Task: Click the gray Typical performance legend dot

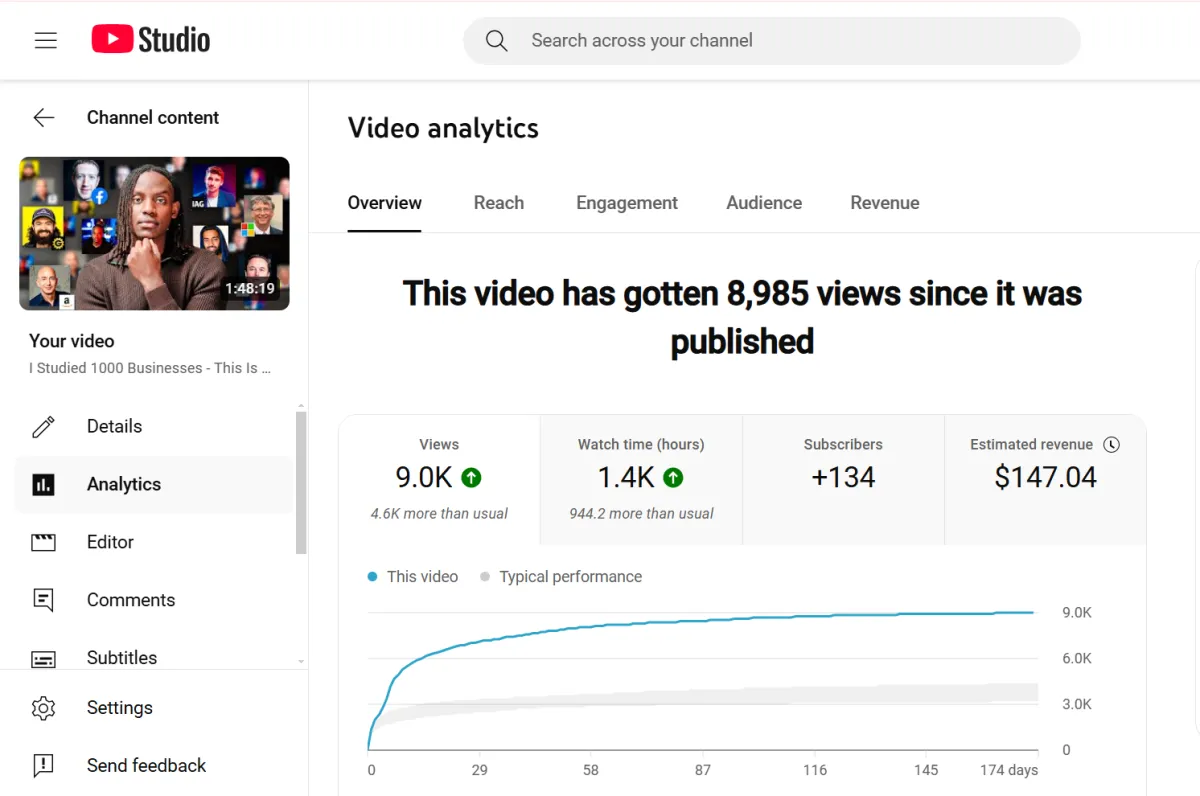Action: click(485, 577)
